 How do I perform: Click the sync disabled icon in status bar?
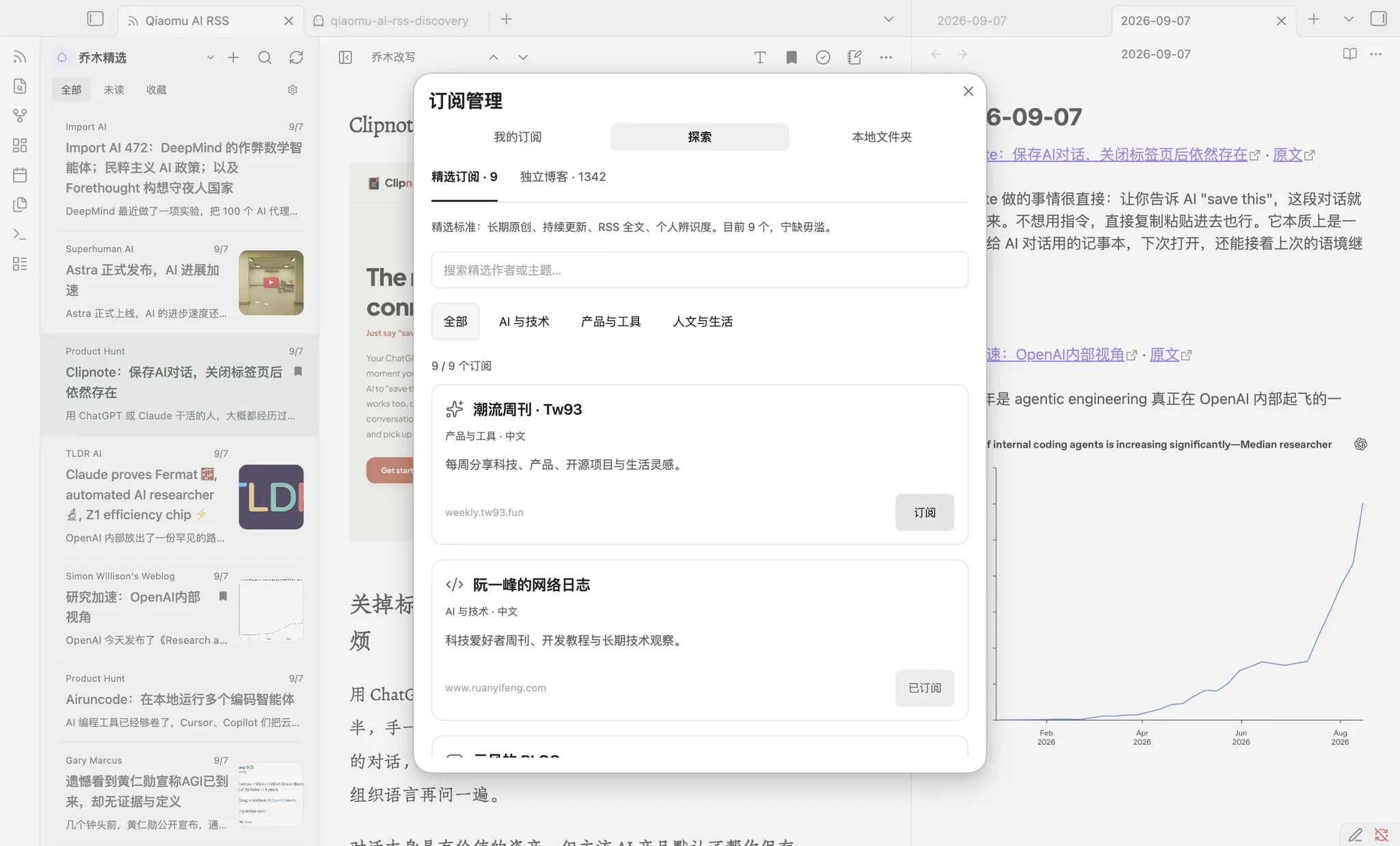coord(1382,834)
